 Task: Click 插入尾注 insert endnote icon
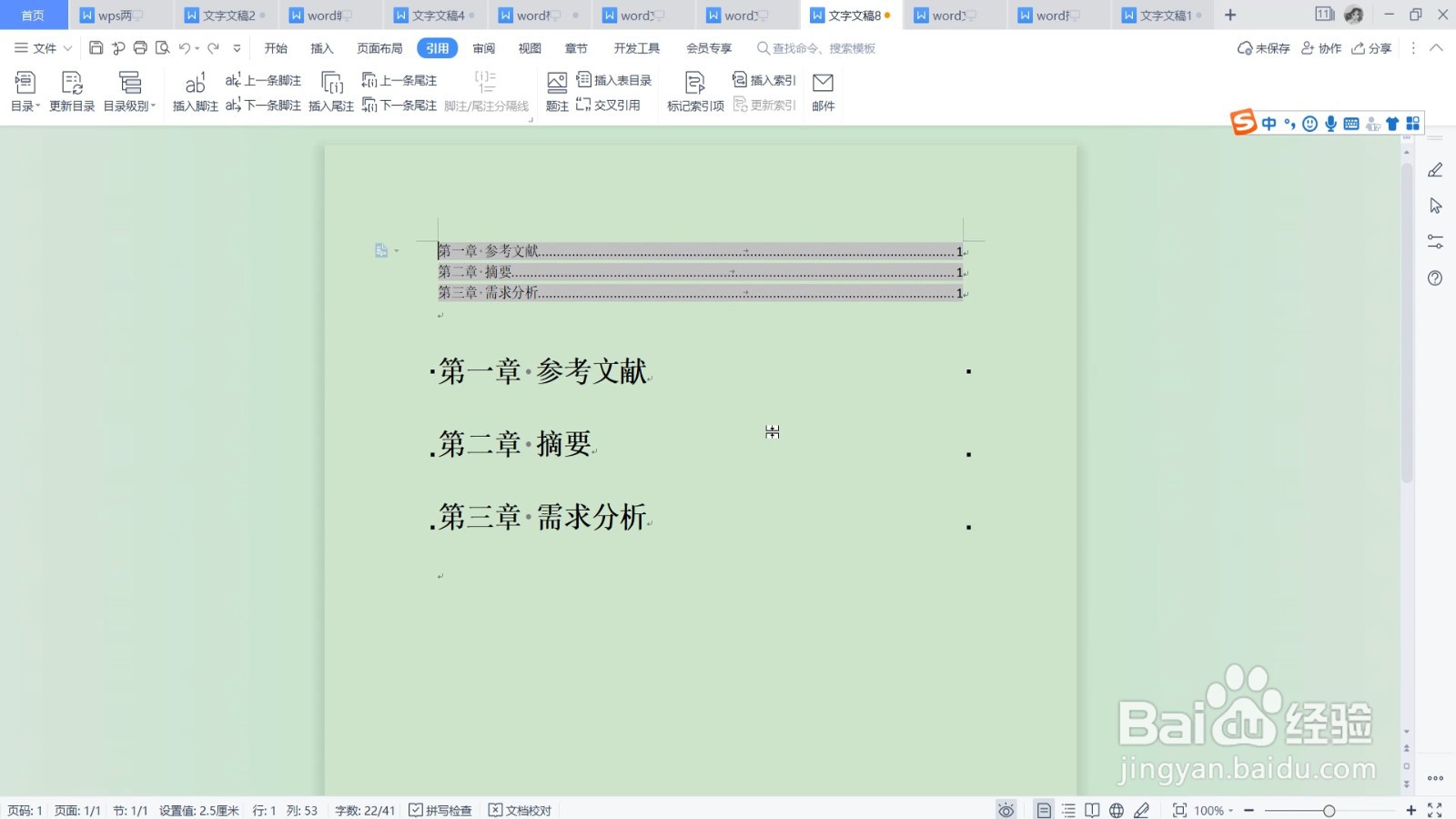click(331, 92)
